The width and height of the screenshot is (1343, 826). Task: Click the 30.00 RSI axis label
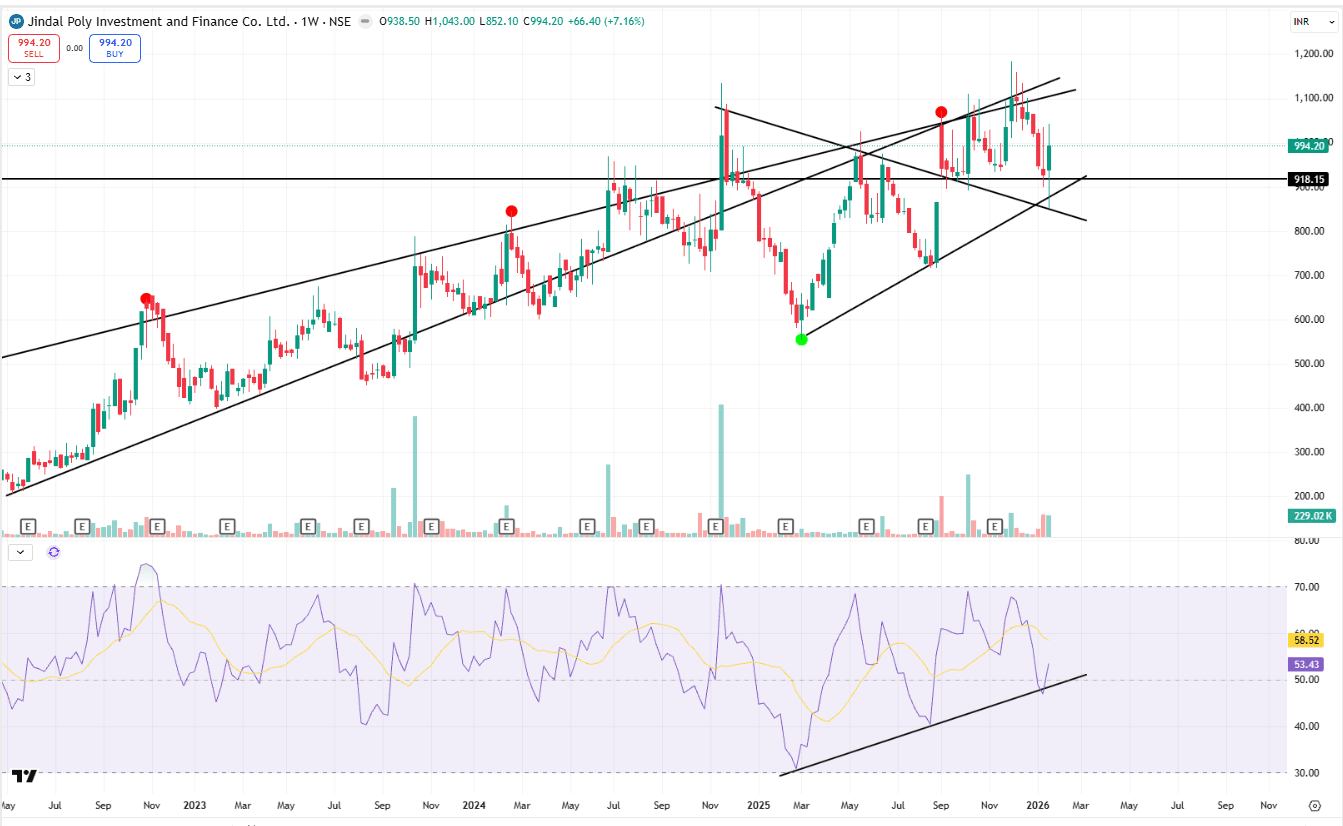click(1307, 773)
